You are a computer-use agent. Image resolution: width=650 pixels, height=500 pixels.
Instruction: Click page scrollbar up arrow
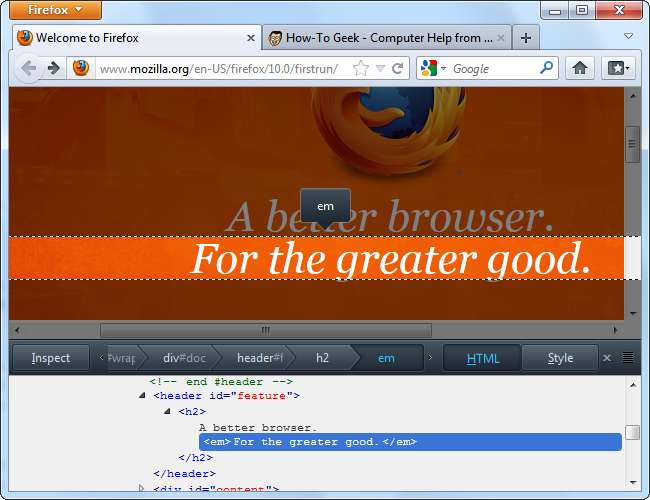coord(633,96)
